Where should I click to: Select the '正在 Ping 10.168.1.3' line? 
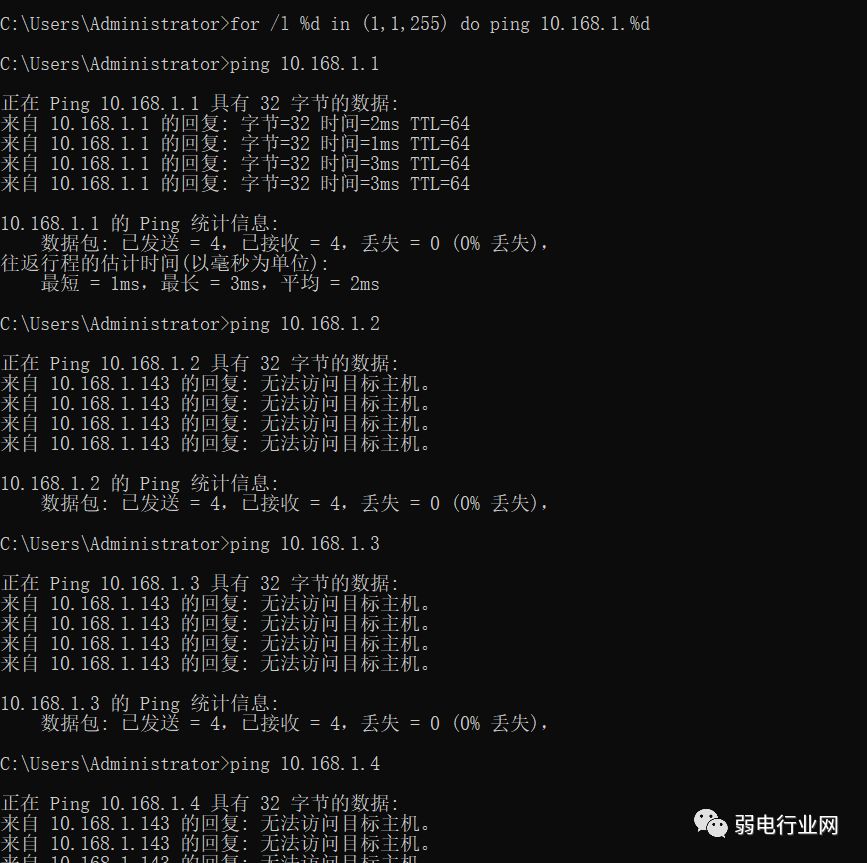pos(200,584)
